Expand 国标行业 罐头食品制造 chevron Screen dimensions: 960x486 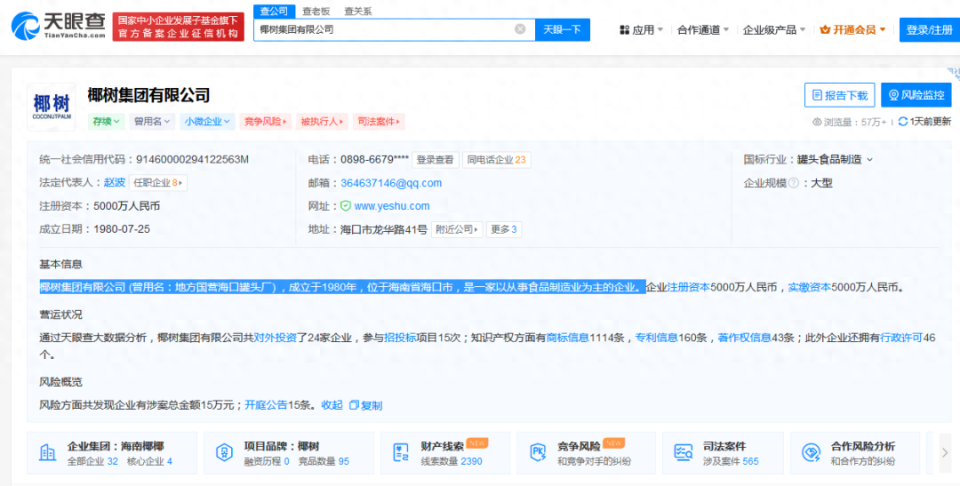coord(870,160)
